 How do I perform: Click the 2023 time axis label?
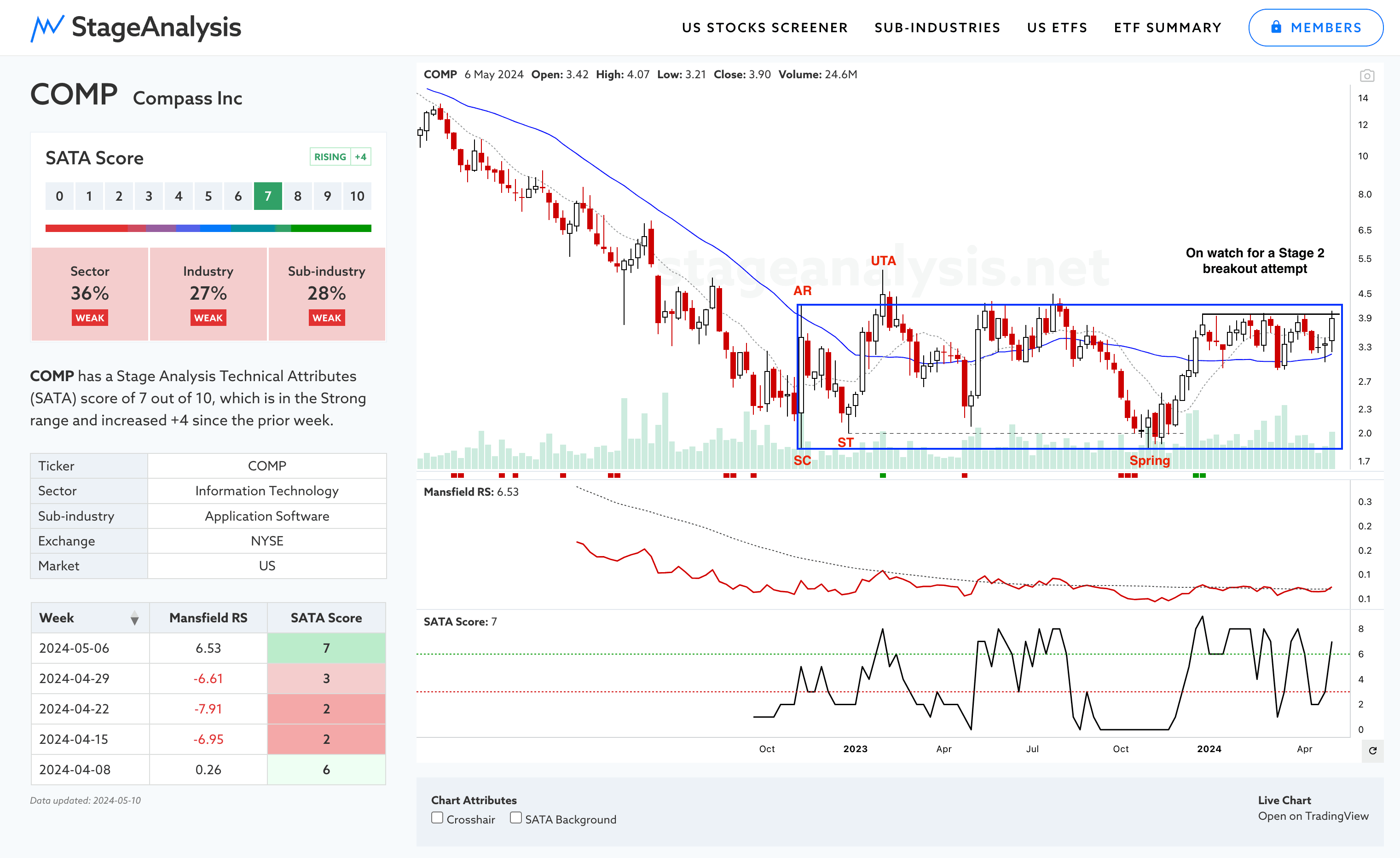coord(855,749)
